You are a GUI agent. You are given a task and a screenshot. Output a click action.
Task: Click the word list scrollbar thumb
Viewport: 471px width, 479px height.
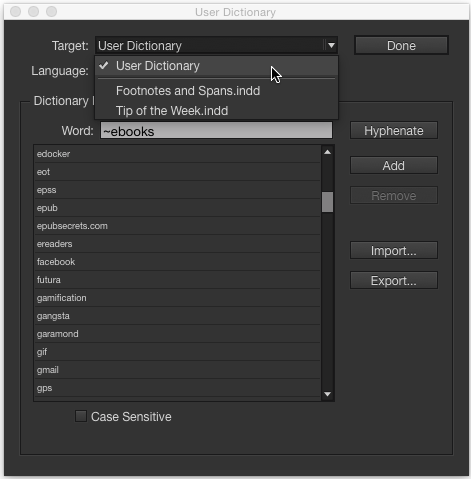pos(327,202)
